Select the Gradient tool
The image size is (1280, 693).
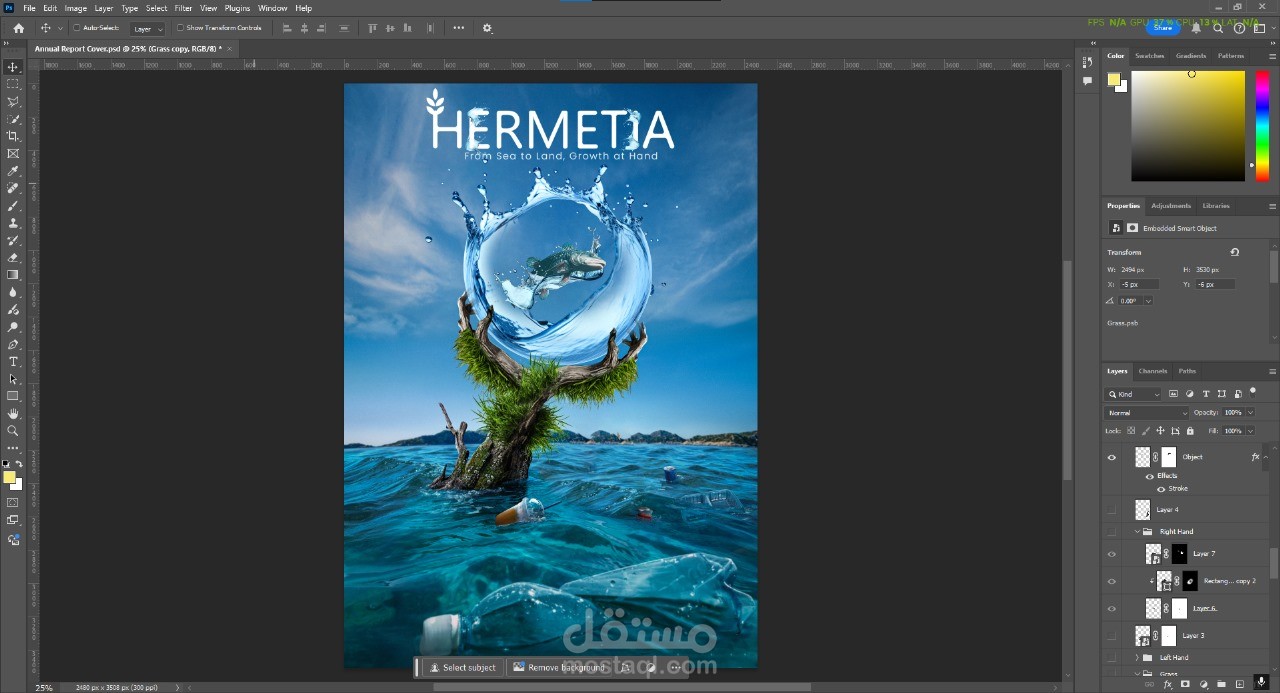click(13, 275)
